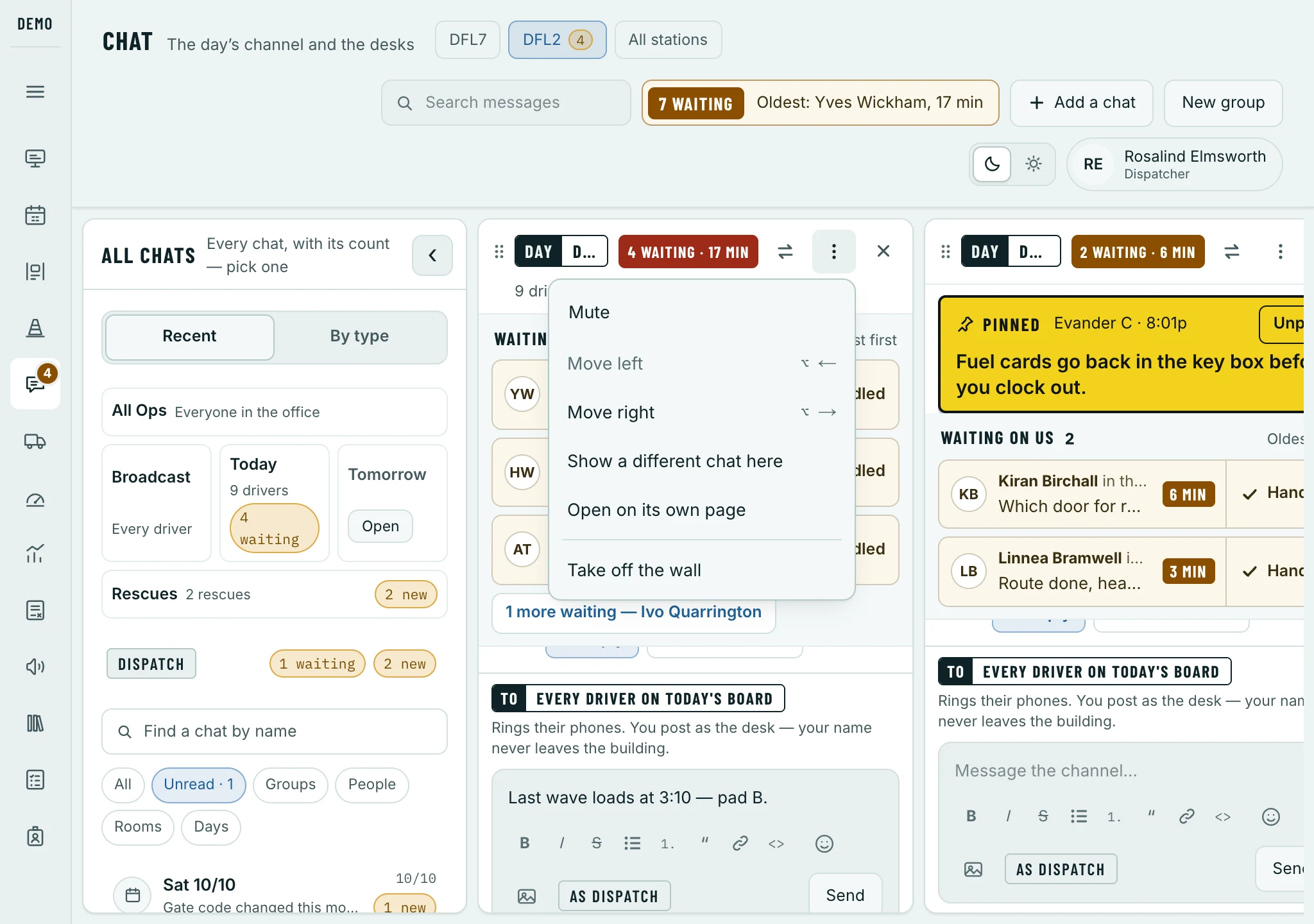Viewport: 1314px width, 924px height.
Task: Click the swap arrows icon in the first Day panel
Action: pyautogui.click(x=785, y=252)
